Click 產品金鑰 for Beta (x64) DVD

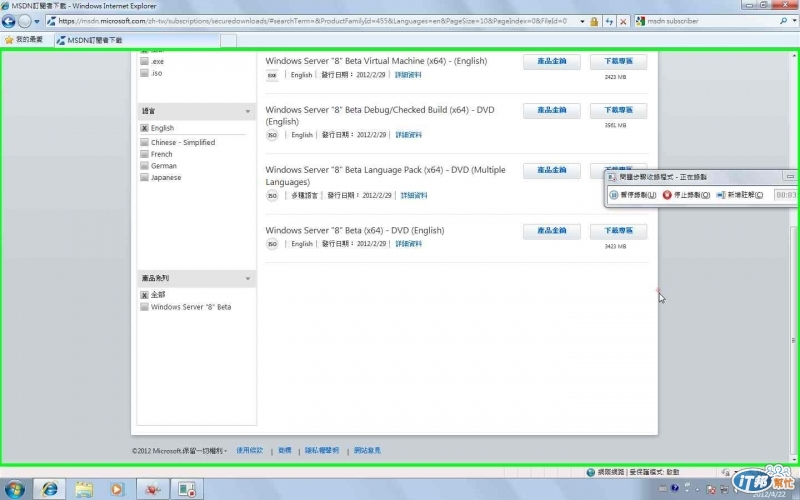(x=552, y=231)
